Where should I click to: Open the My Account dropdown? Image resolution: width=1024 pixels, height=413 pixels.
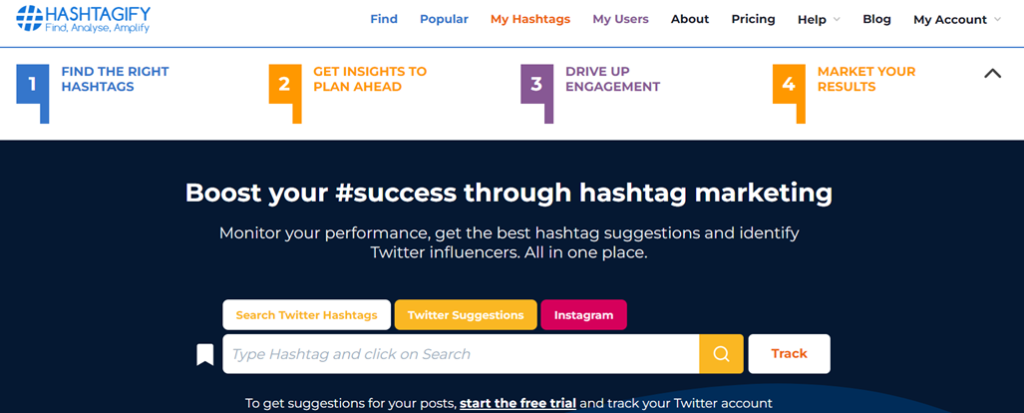[957, 20]
